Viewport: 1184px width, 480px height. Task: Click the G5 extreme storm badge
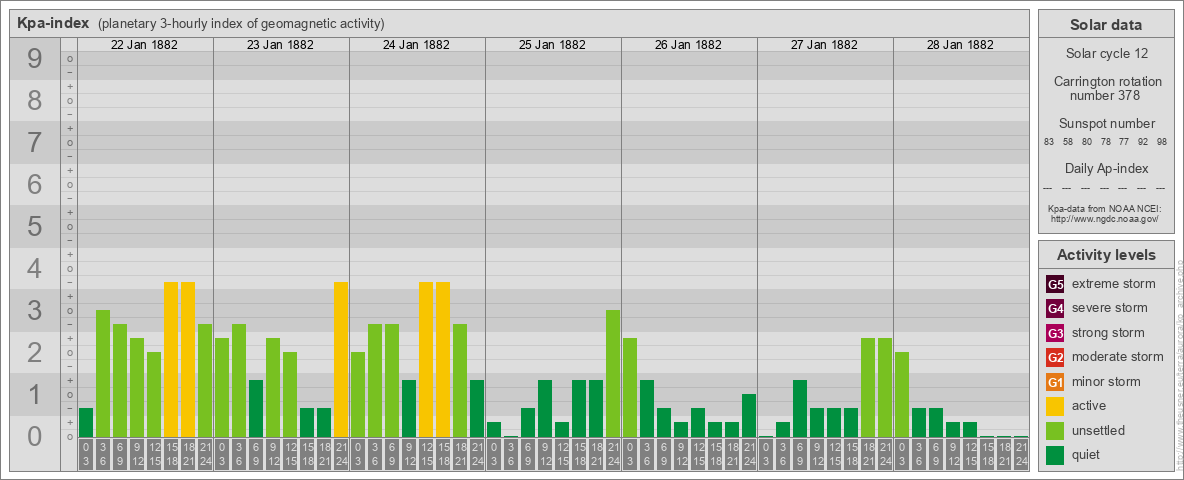(1055, 284)
